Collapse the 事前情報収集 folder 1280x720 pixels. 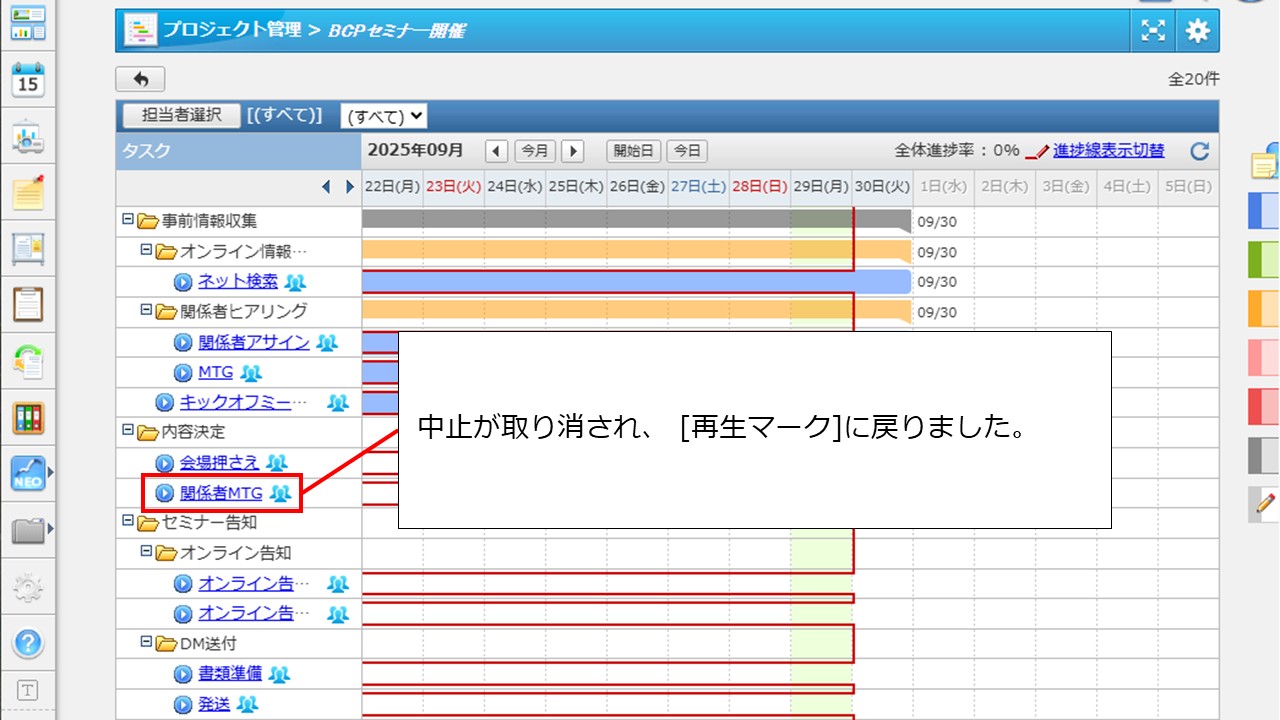click(x=127, y=220)
